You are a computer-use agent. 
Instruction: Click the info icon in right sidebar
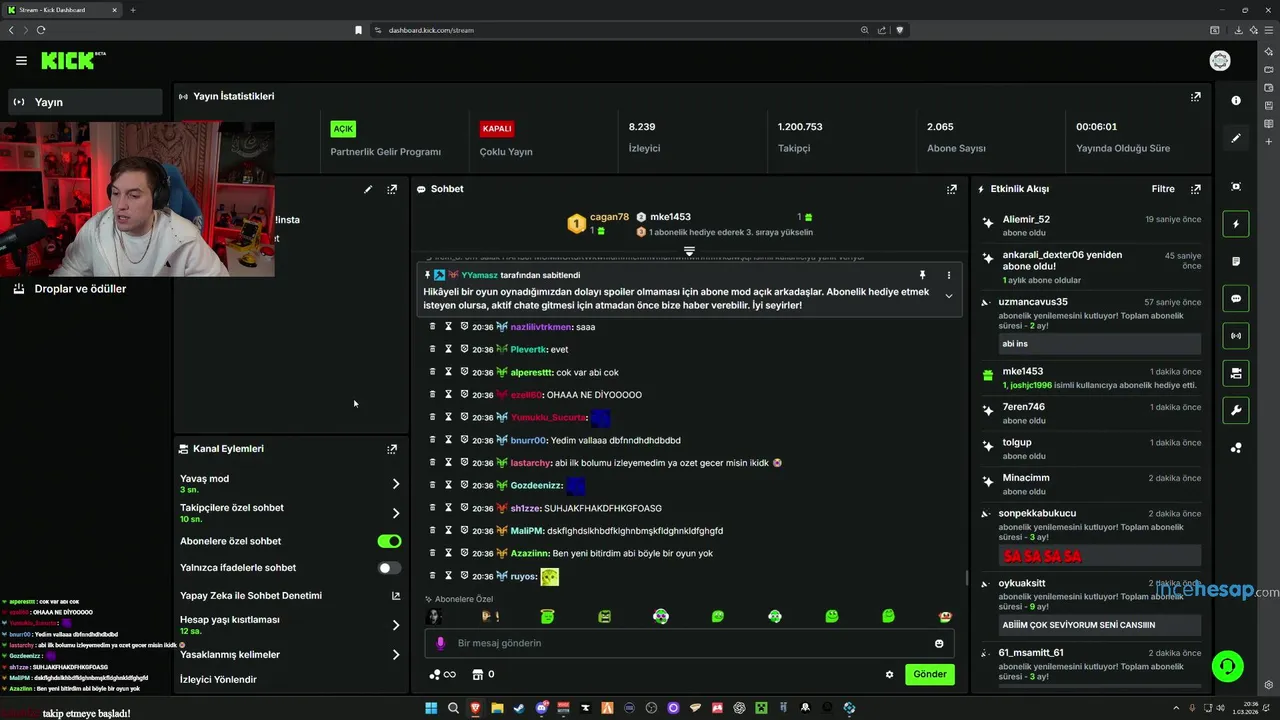pos(1236,101)
